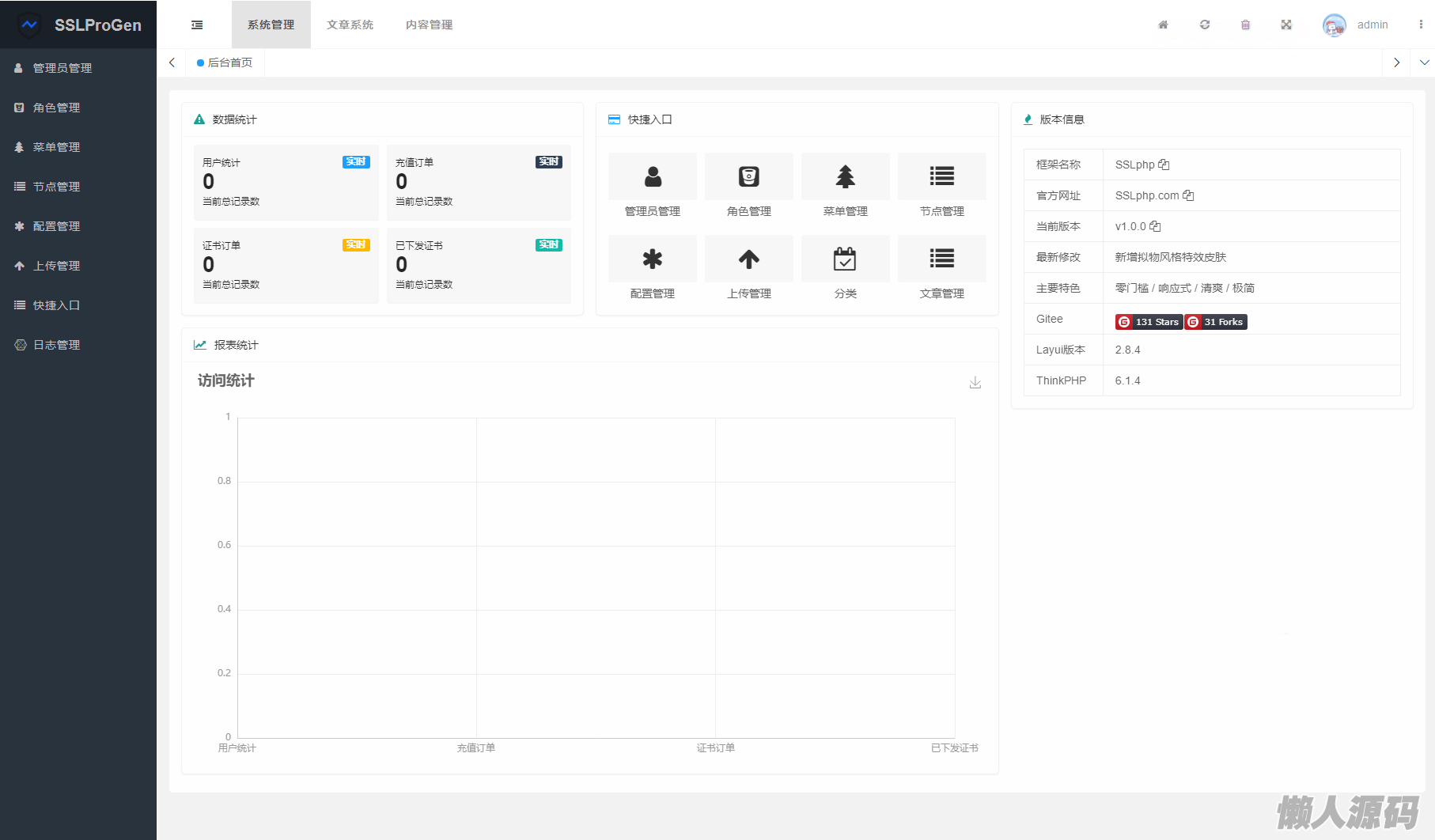Open the admin user menu
This screenshot has height=840, width=1435.
[1356, 25]
